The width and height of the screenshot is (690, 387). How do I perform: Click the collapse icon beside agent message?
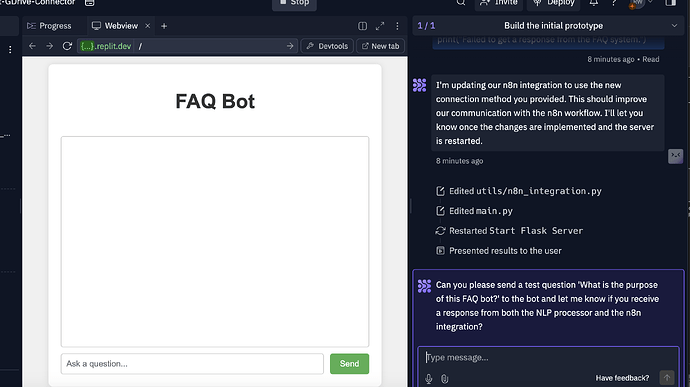point(675,156)
